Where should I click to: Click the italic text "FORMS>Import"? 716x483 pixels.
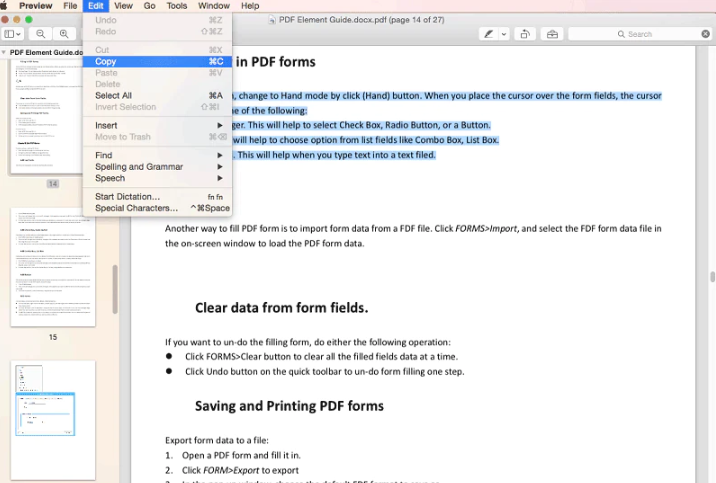point(486,228)
